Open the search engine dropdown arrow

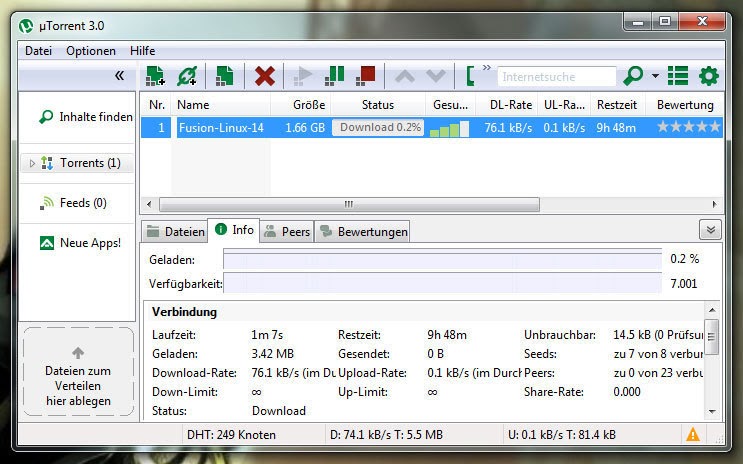click(x=655, y=76)
